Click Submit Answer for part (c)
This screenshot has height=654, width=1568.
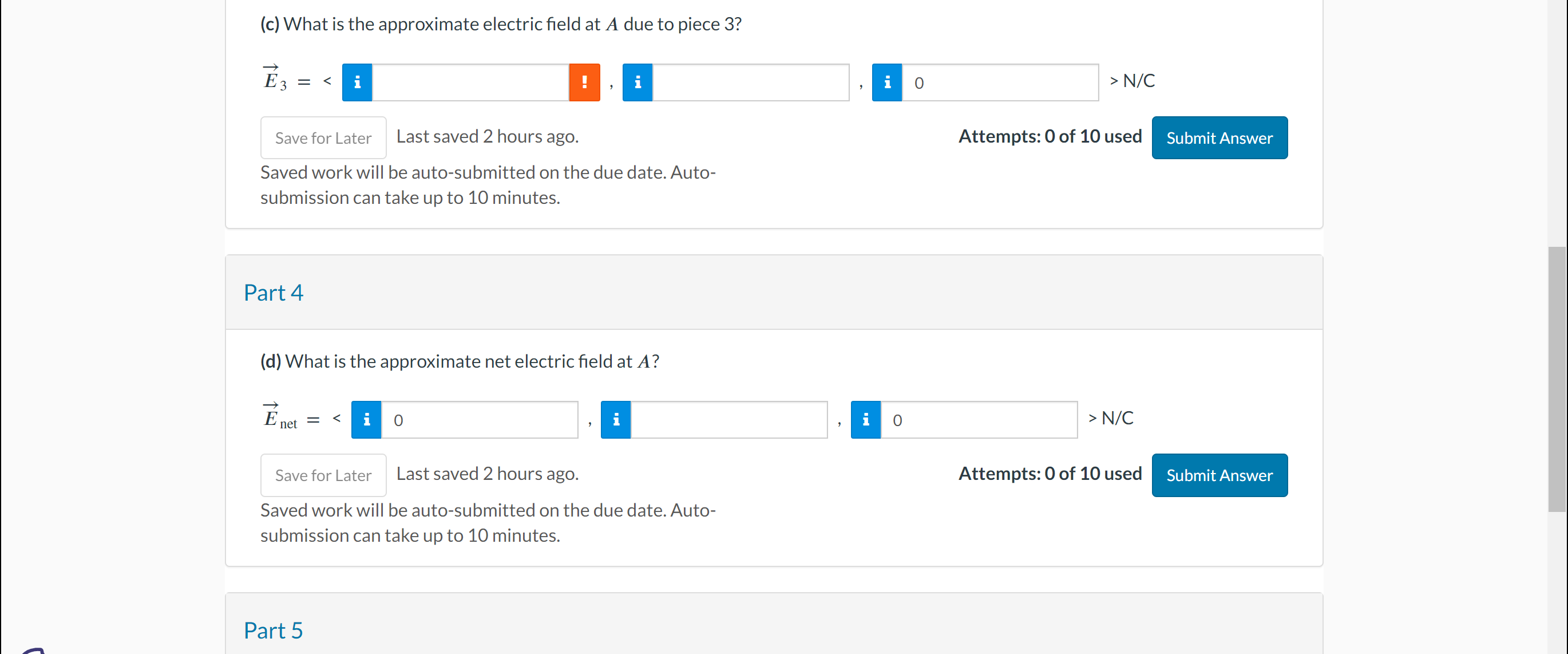pyautogui.click(x=1219, y=137)
